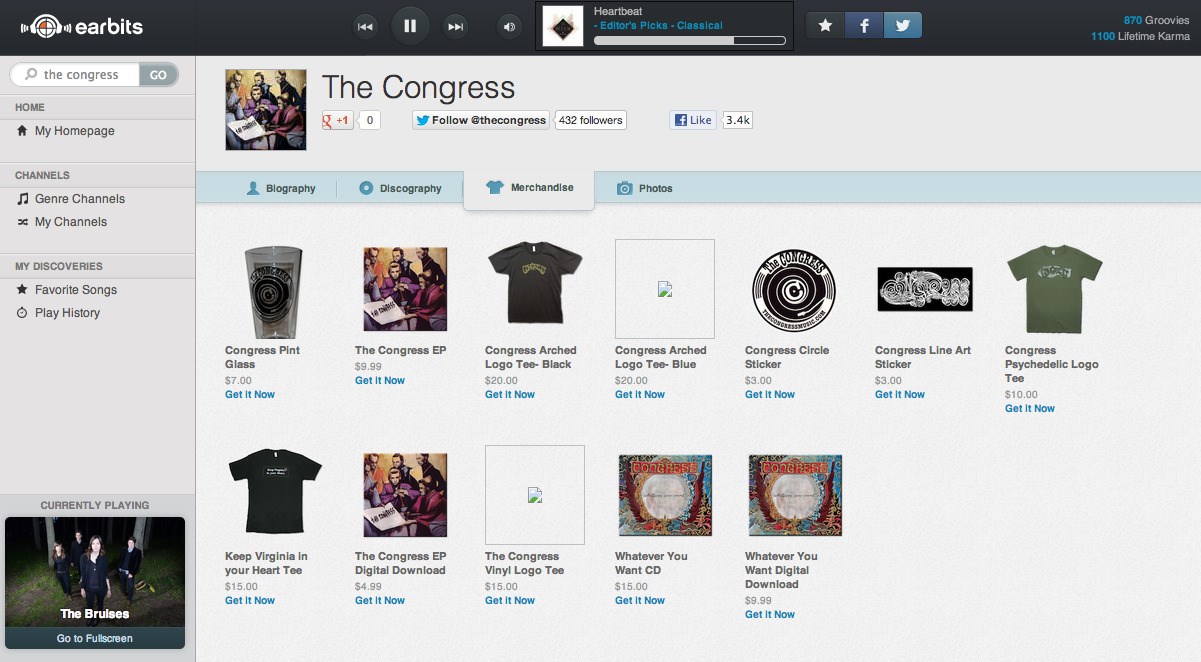The image size is (1201, 662).
Task: Like The Congress on Facebook
Action: pyautogui.click(x=693, y=120)
